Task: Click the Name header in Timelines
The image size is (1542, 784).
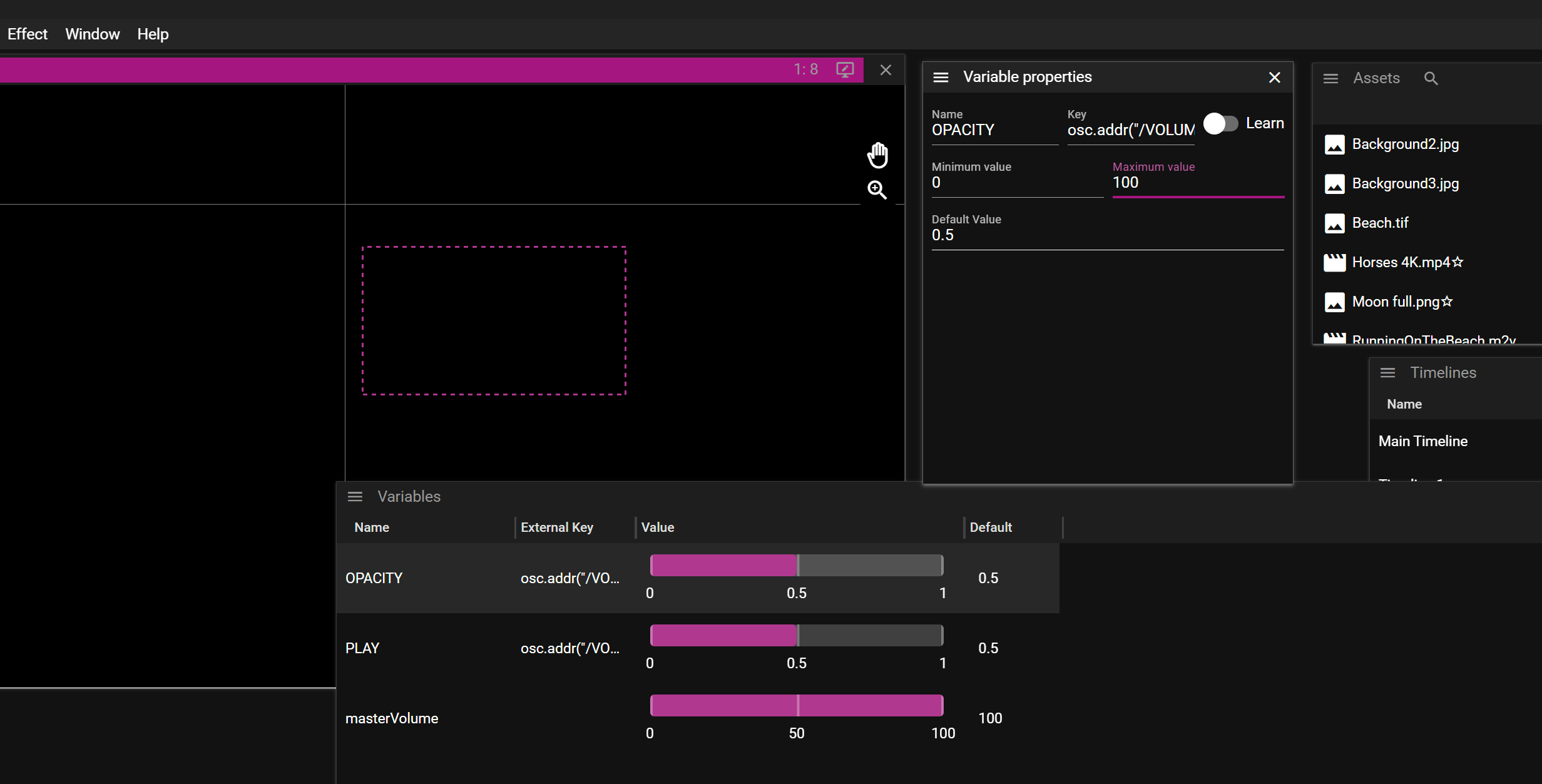Action: pyautogui.click(x=1404, y=405)
